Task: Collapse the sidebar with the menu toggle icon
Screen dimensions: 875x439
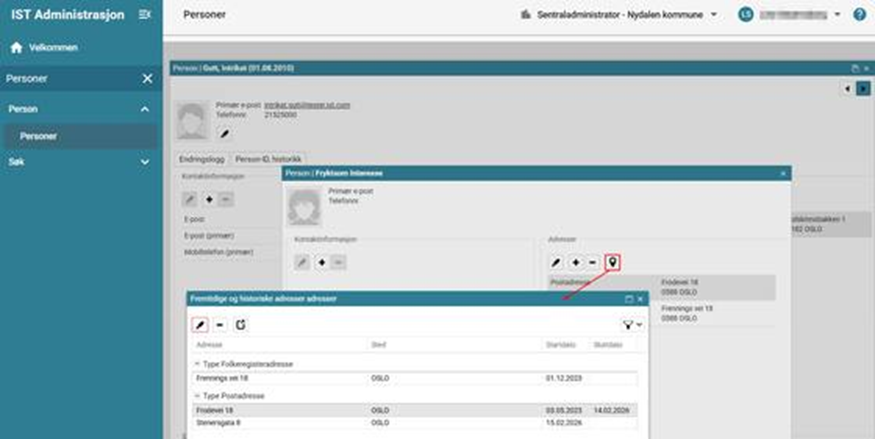Action: 145,15
